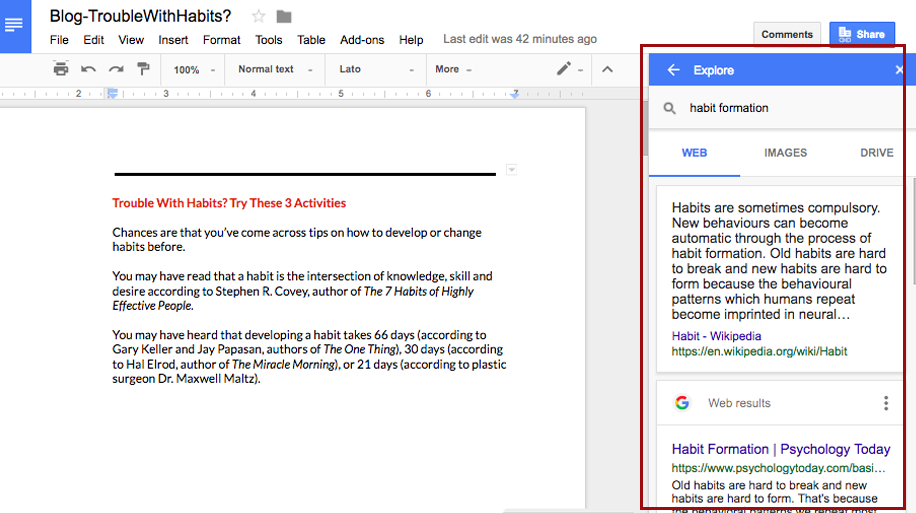Click the text surgeon Dr. Maxwell Maltz
The height and width of the screenshot is (513, 916).
(x=186, y=379)
